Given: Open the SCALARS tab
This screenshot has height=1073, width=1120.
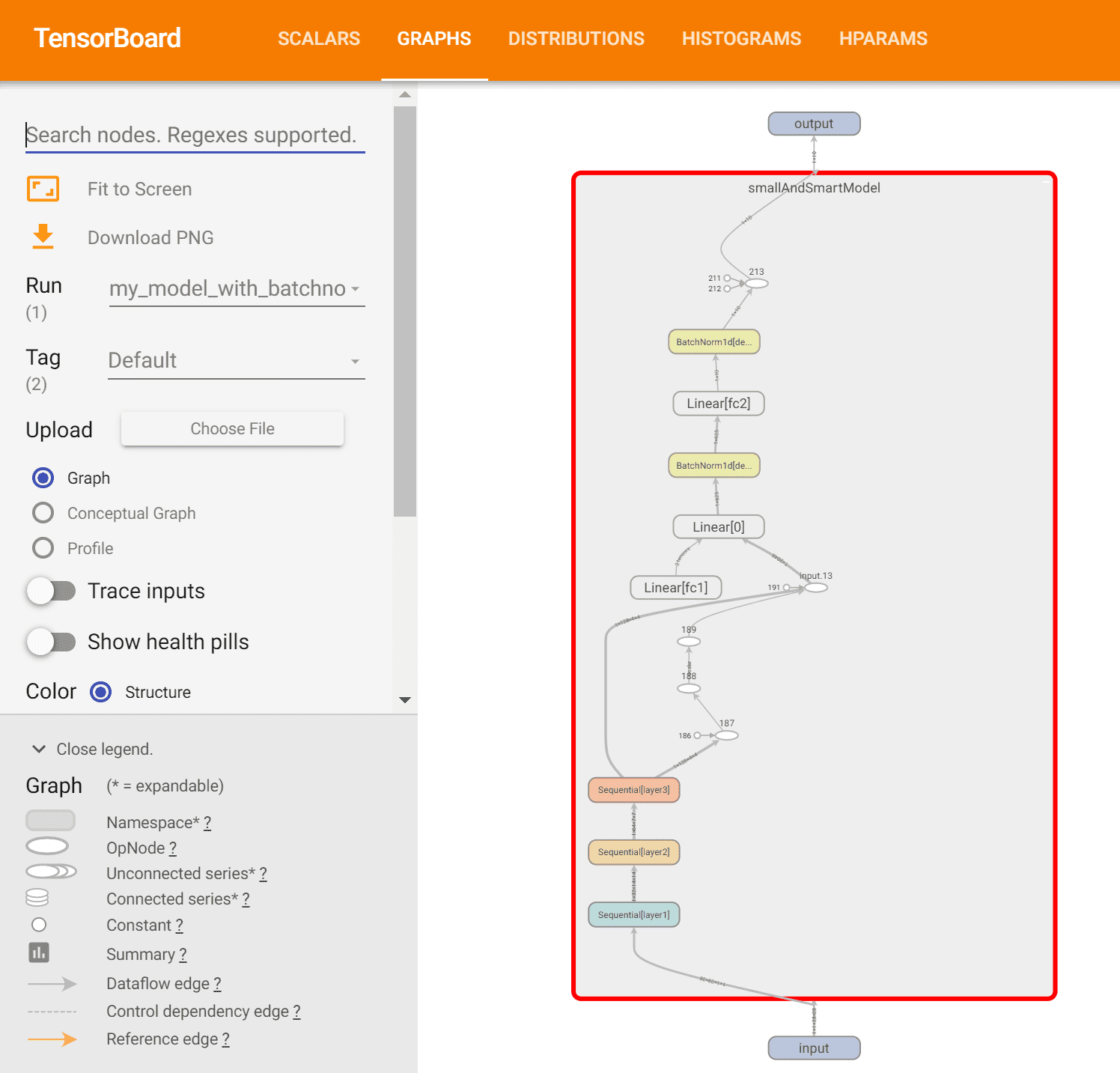Looking at the screenshot, I should [x=319, y=39].
